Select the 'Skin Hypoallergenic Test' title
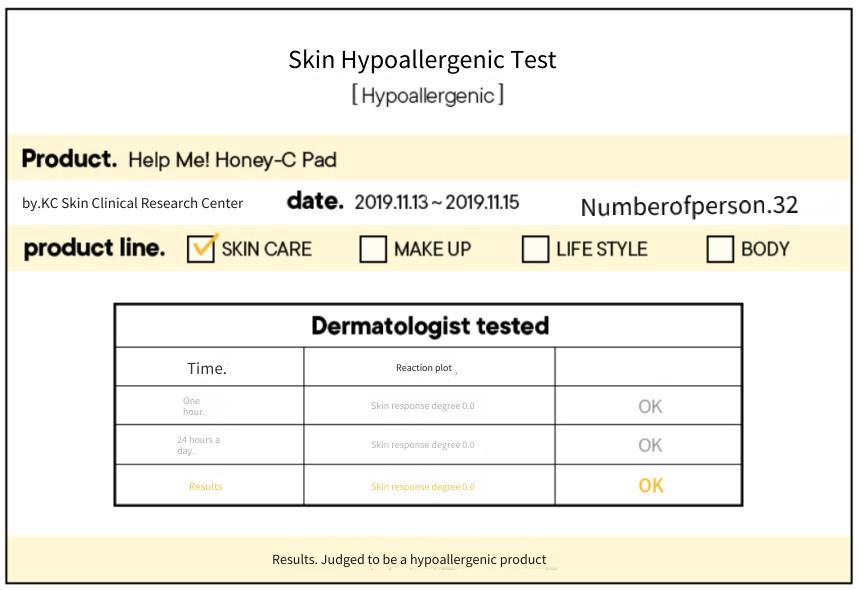Screen dimensions: 860x590 click(x=422, y=60)
